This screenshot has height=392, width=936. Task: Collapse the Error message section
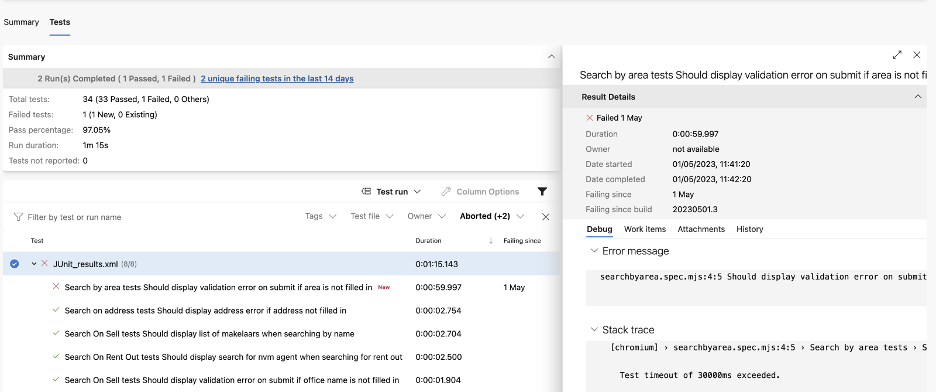click(594, 251)
